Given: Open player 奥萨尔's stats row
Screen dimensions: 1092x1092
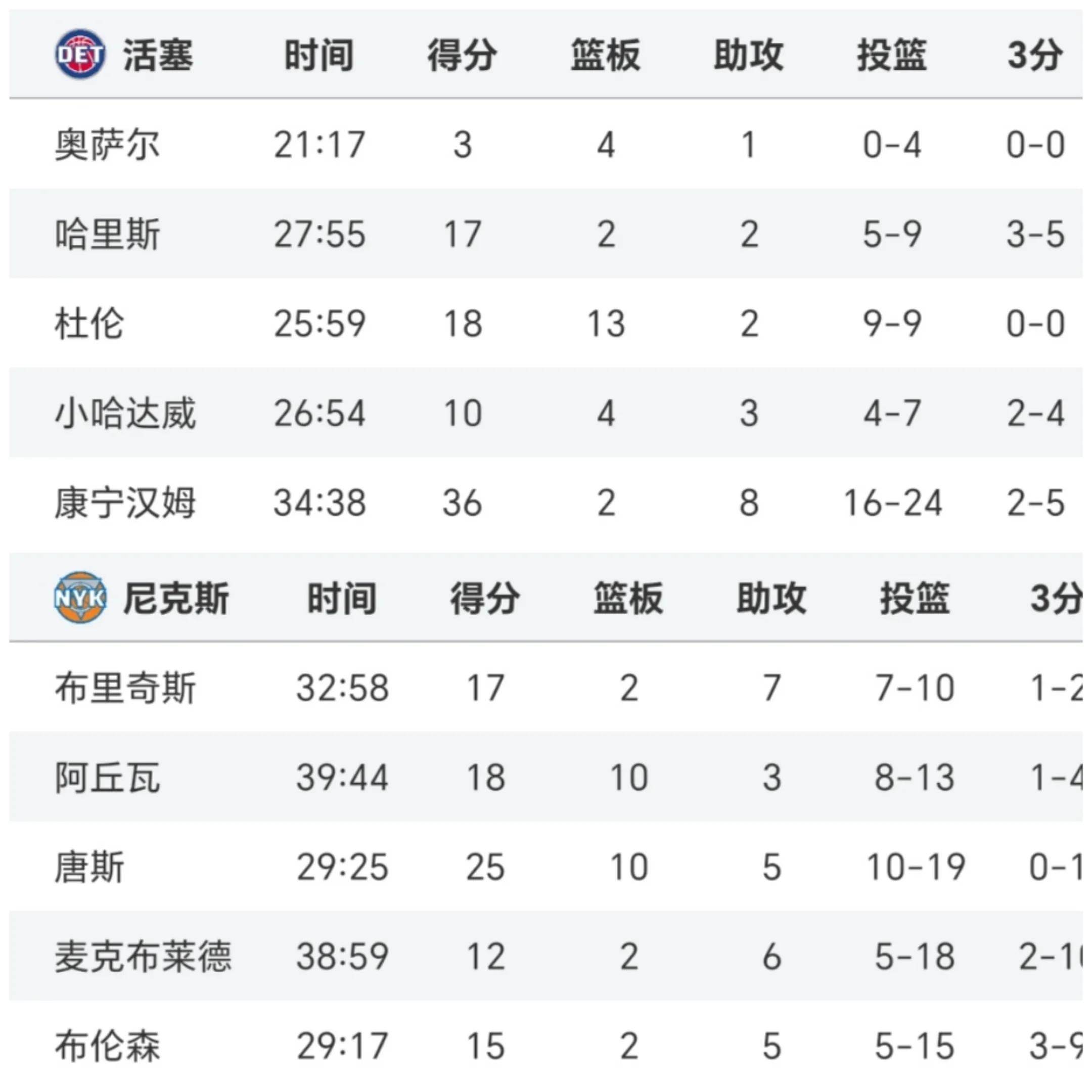Looking at the screenshot, I should [107, 145].
